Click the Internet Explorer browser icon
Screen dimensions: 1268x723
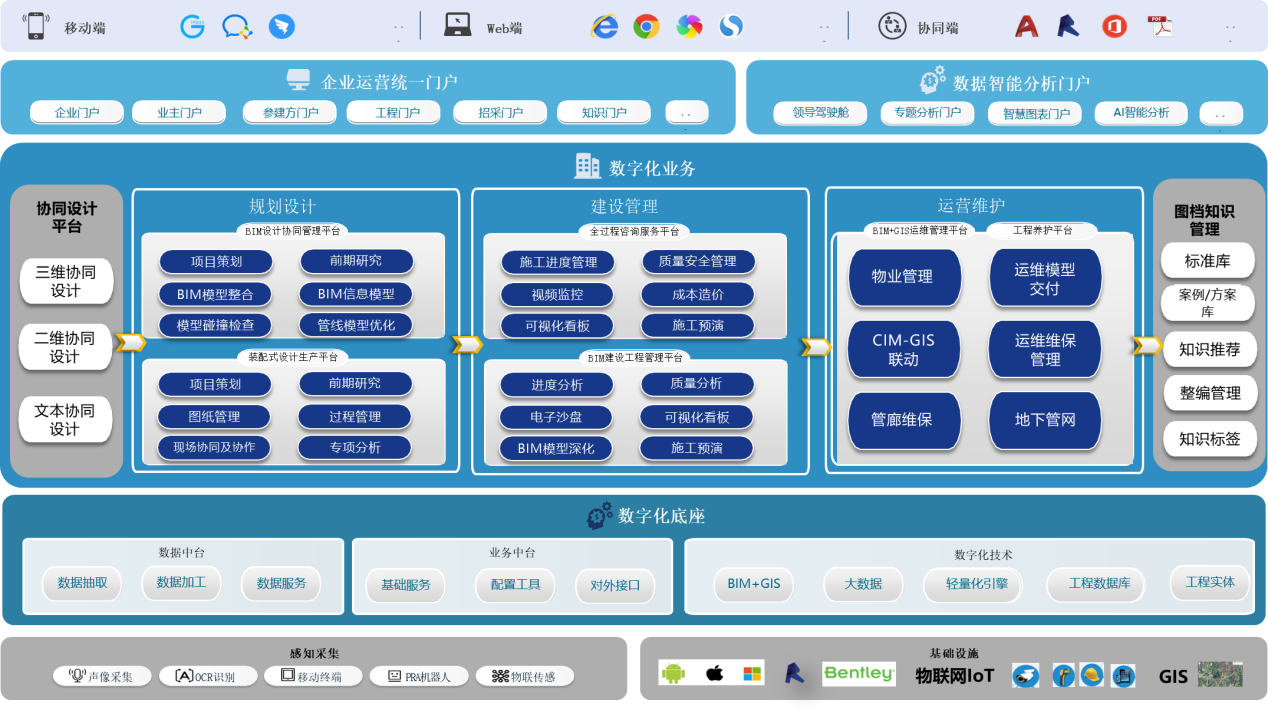click(x=604, y=26)
